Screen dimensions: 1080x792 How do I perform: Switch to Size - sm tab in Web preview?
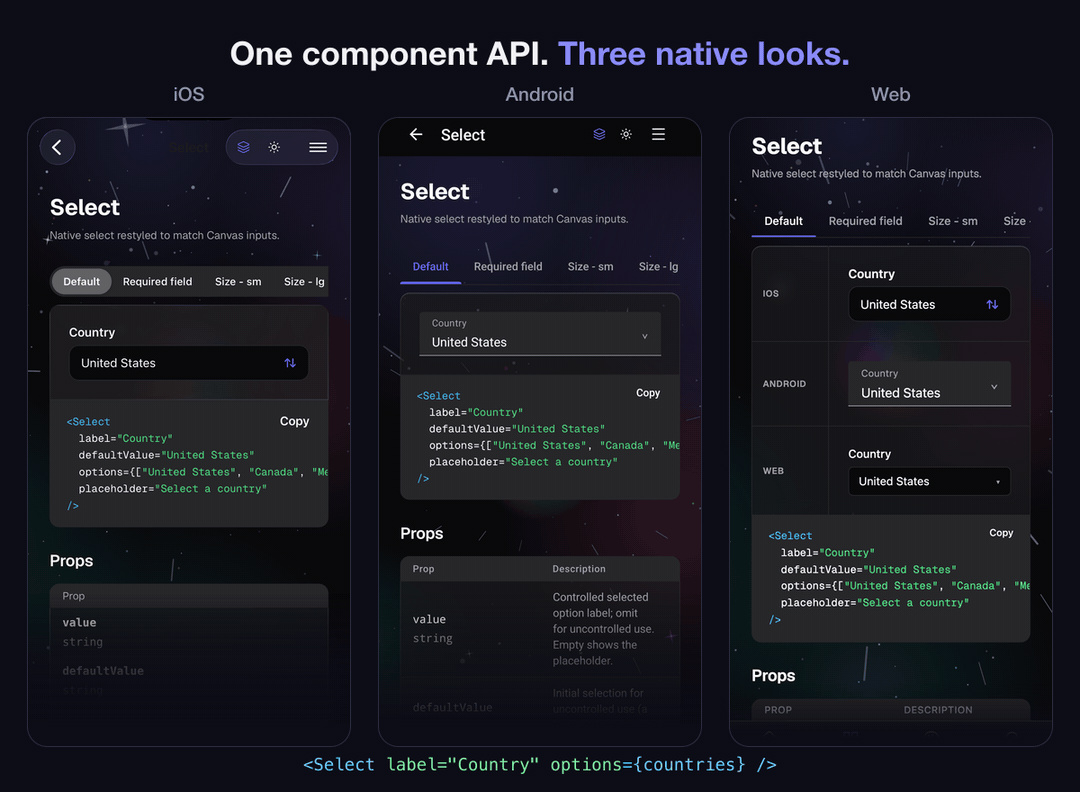point(953,221)
